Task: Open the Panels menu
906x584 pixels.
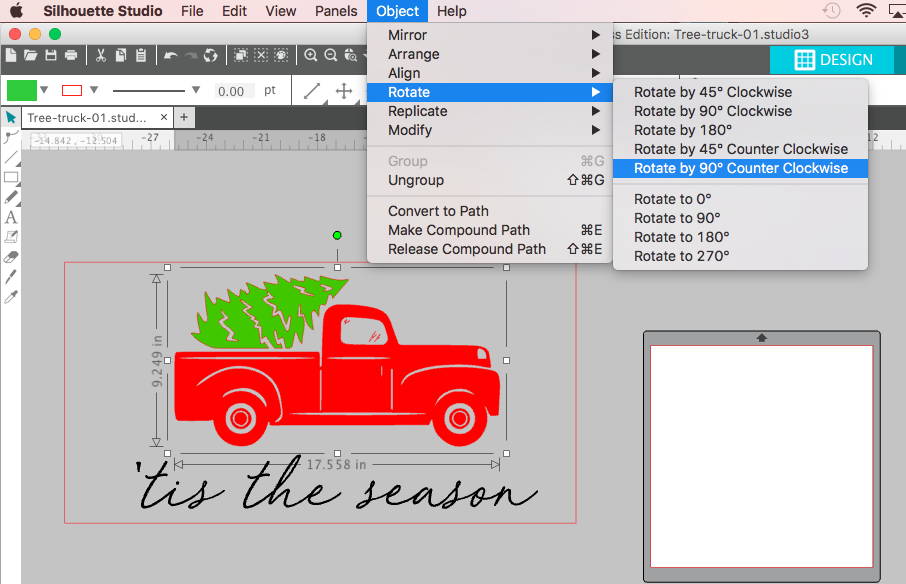Action: pos(336,11)
